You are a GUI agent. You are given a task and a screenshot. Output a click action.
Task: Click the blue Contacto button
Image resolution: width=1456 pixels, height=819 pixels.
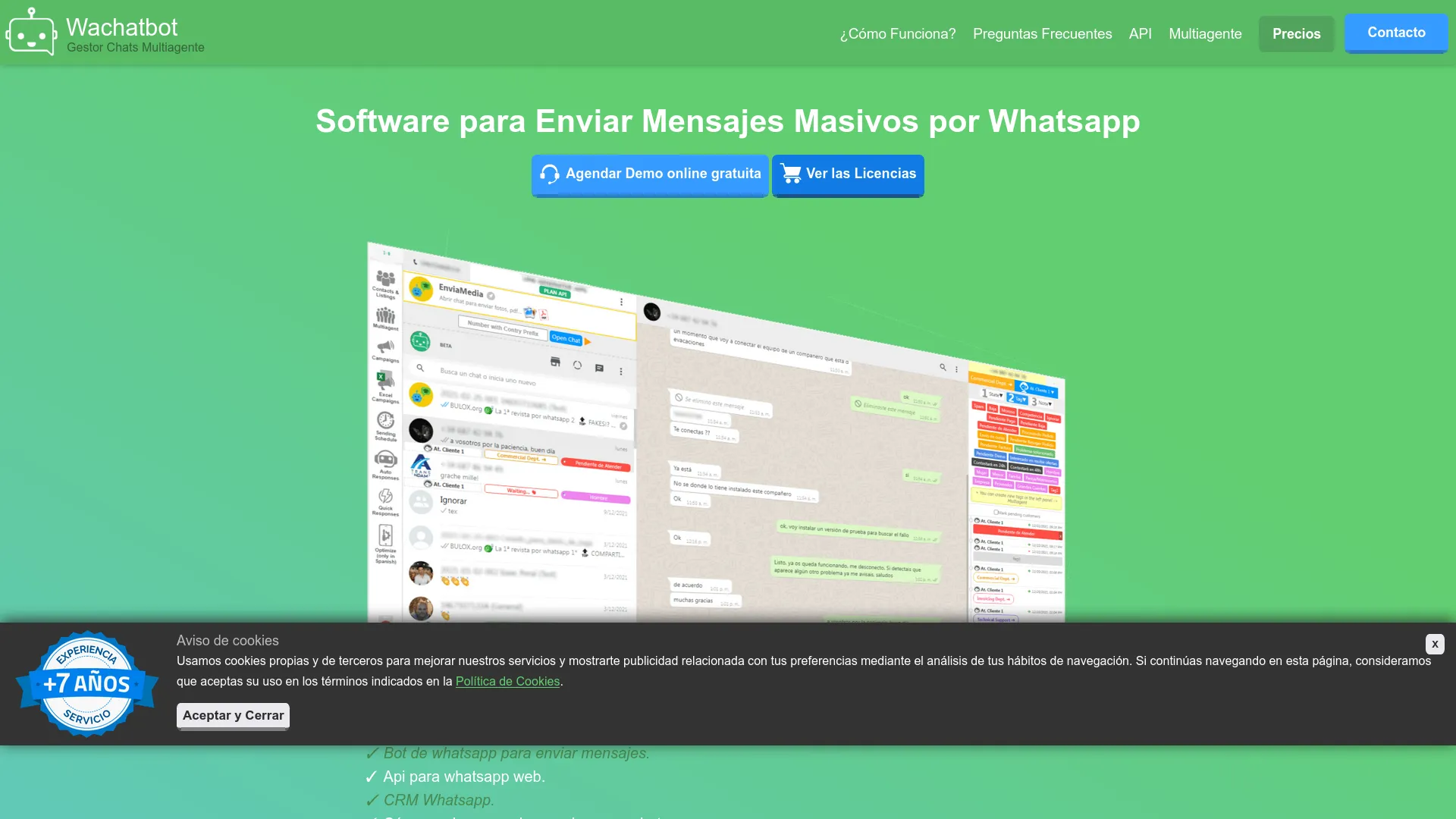coord(1396,33)
